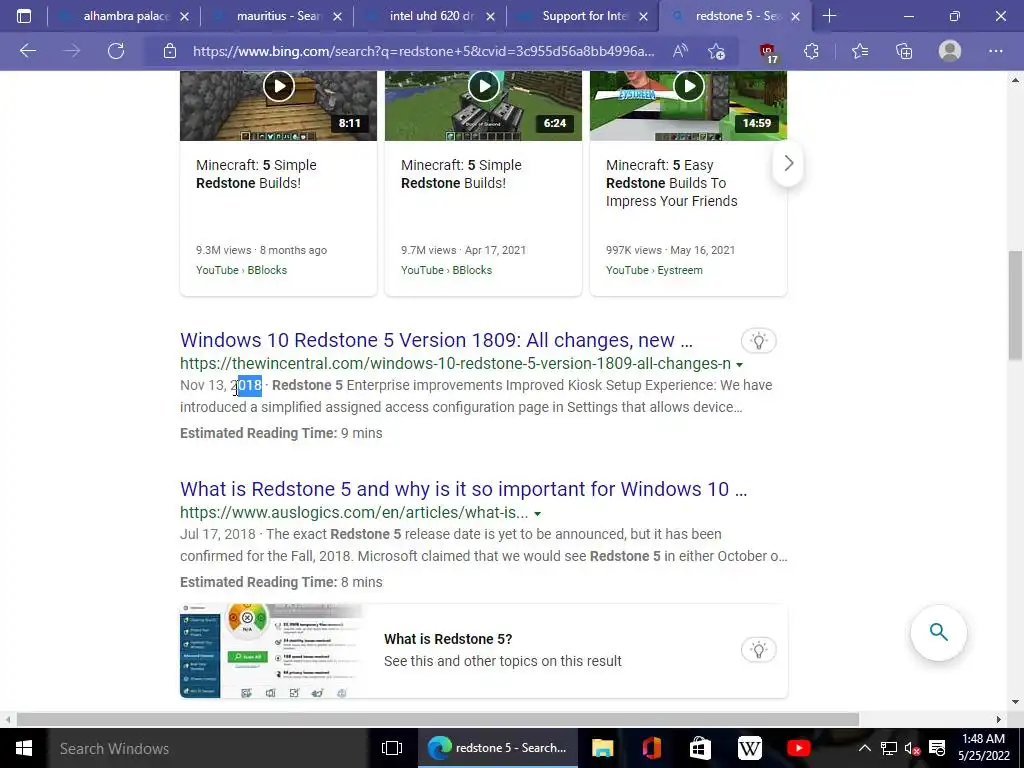Expand thewincentral.com URL dropdown arrow

click(739, 364)
